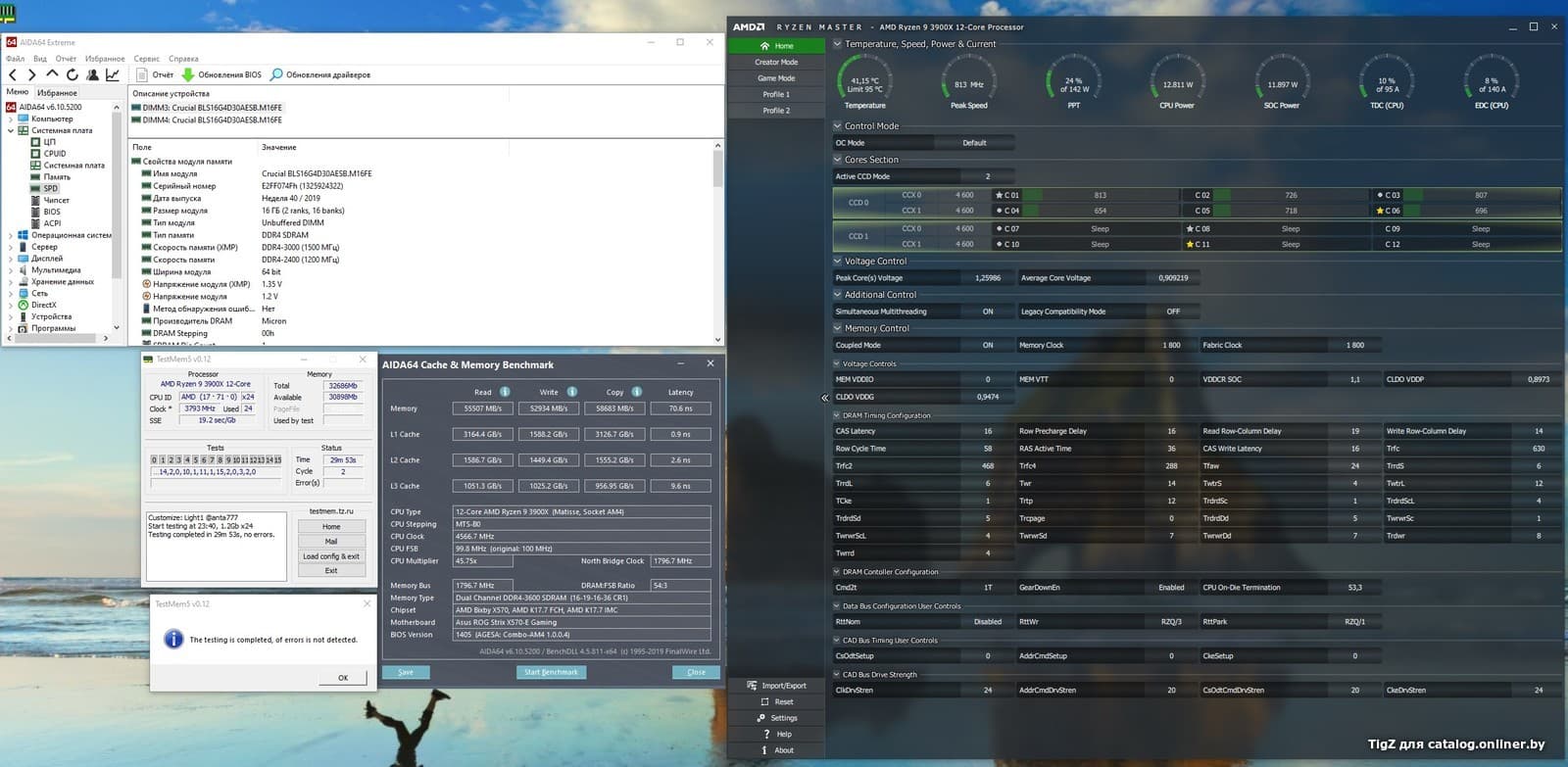
Task: Click Reset in Ryzen Master sidebar
Action: tap(776, 702)
